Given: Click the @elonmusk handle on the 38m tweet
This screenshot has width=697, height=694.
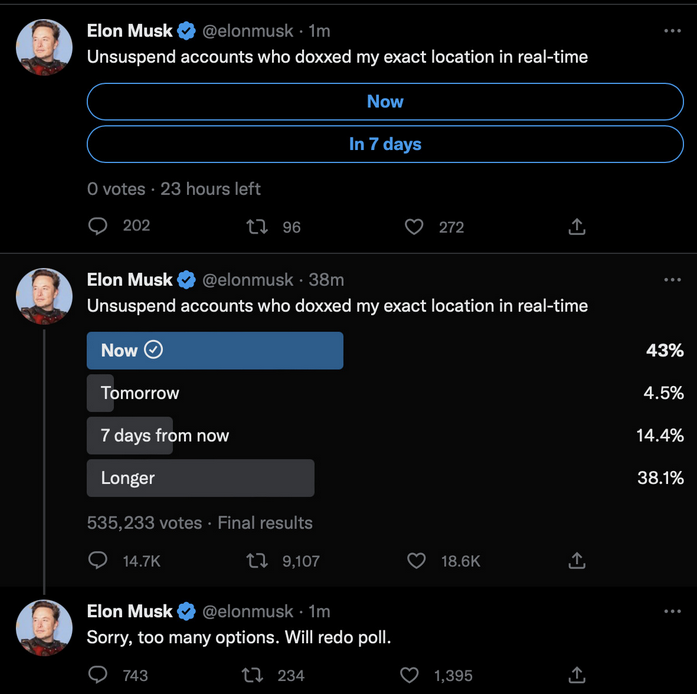Looking at the screenshot, I should coord(248,280).
